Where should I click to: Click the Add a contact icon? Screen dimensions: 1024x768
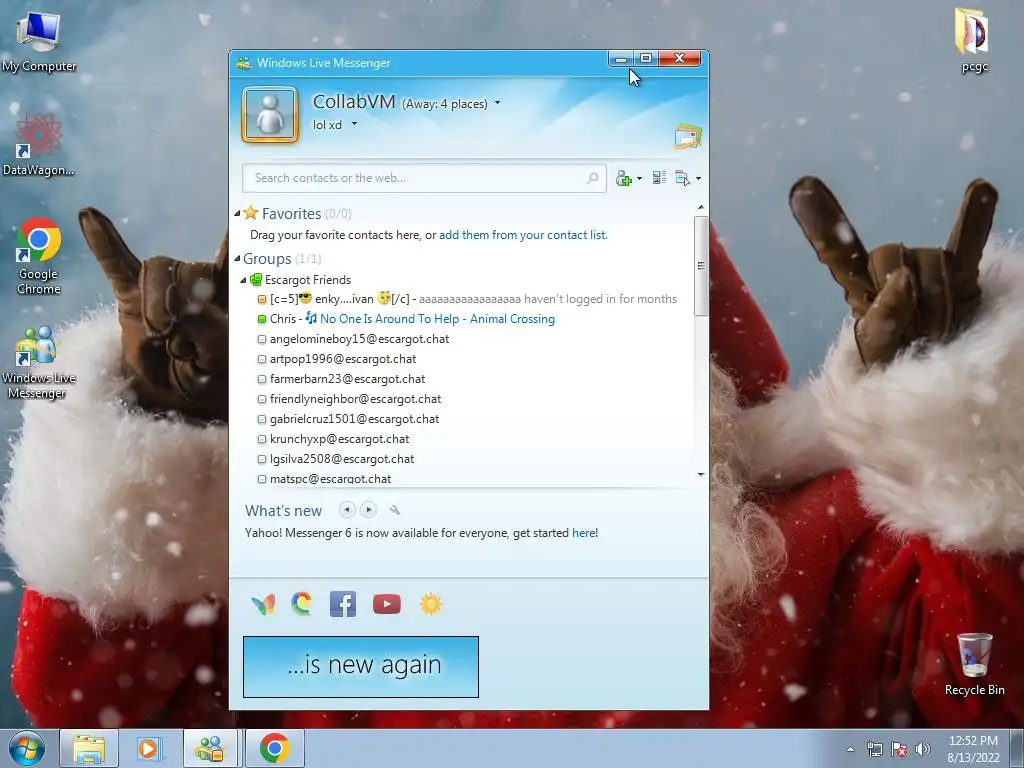point(623,178)
